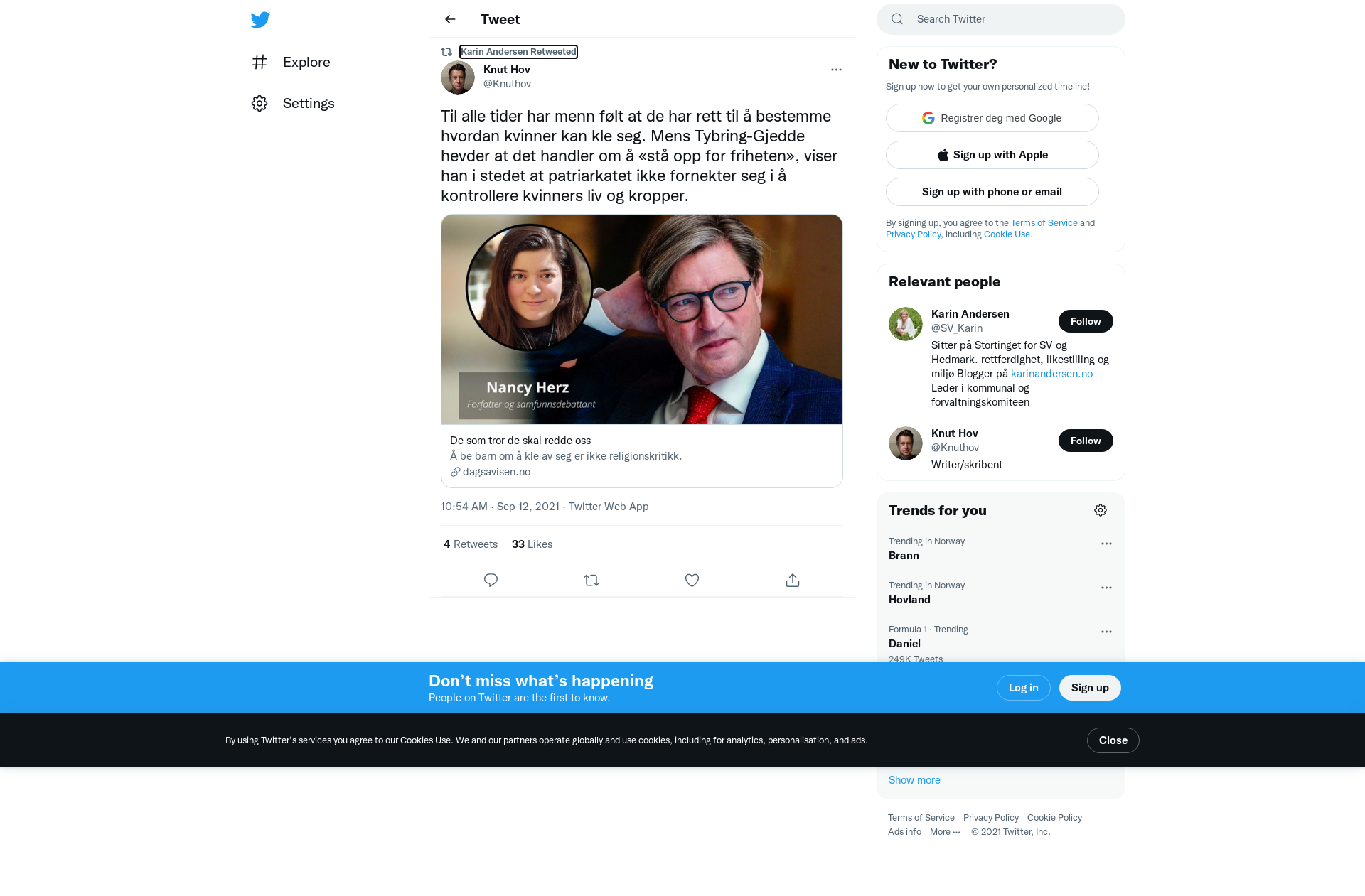Open footer Ads info link
Screen dimensions: 1365x896
[x=904, y=832]
